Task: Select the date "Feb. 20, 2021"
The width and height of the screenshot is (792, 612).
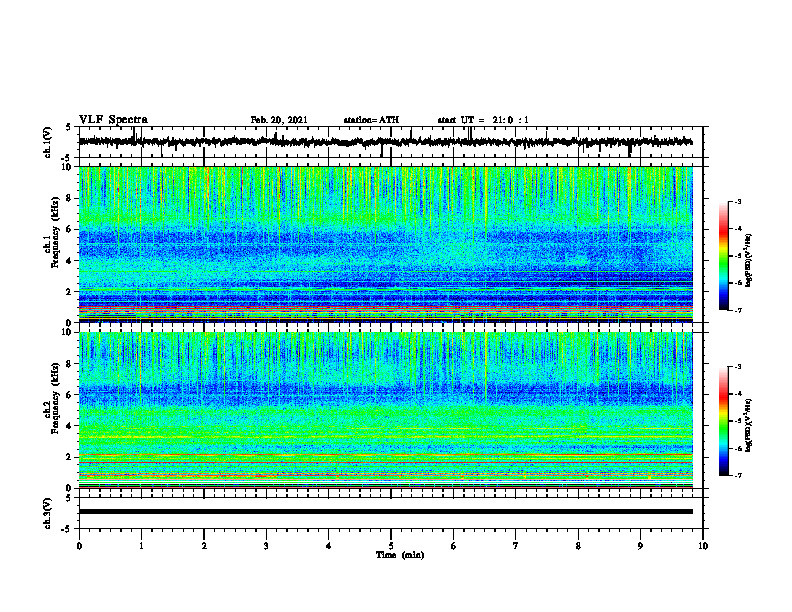Action: pyautogui.click(x=279, y=120)
